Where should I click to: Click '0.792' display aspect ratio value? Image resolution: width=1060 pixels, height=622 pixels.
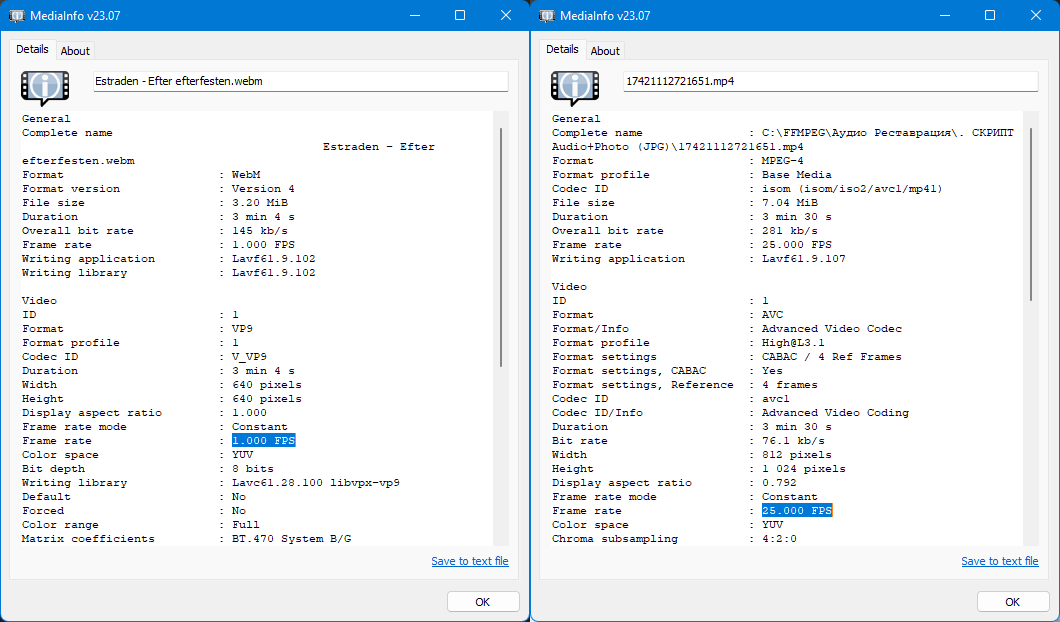coord(779,483)
